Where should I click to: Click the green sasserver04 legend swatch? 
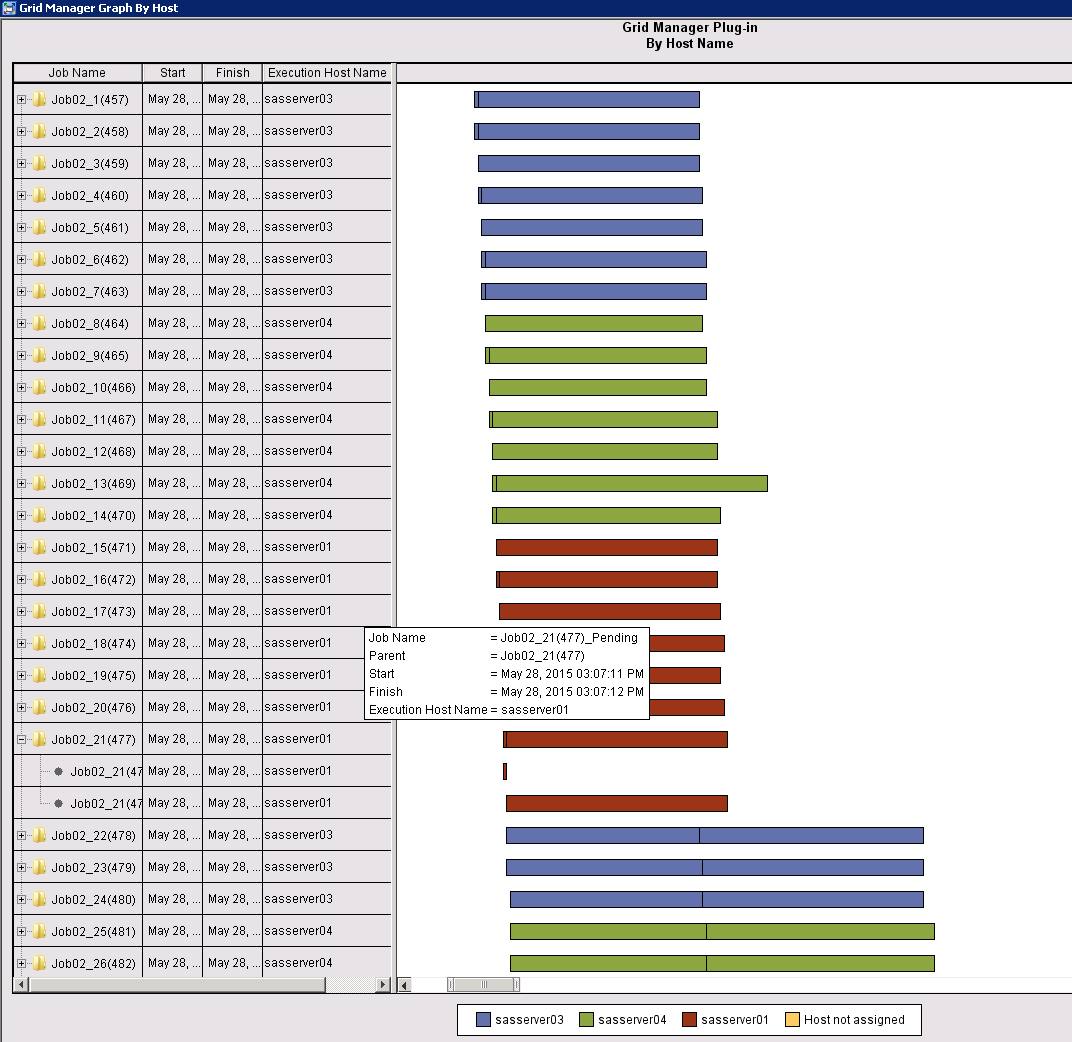coord(586,1019)
